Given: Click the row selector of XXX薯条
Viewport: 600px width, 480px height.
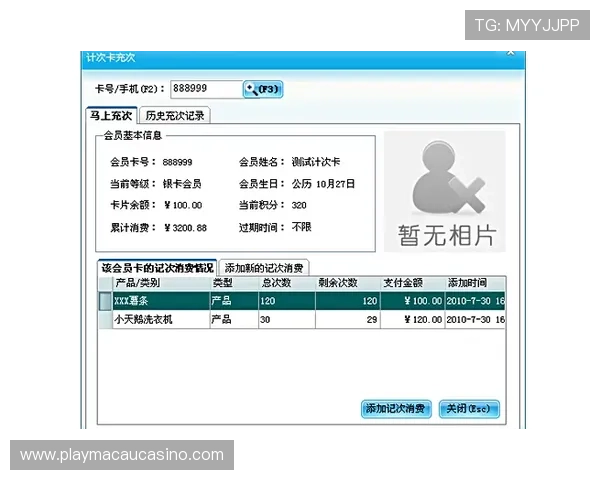Looking at the screenshot, I should [105, 301].
